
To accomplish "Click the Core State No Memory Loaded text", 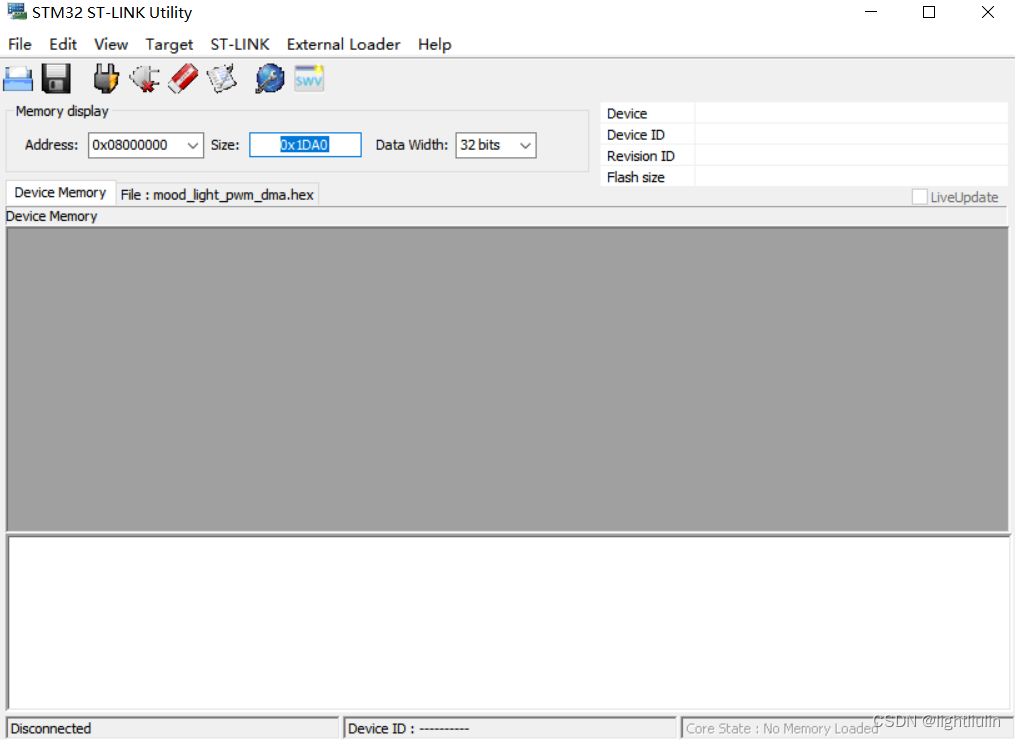I will click(781, 729).
